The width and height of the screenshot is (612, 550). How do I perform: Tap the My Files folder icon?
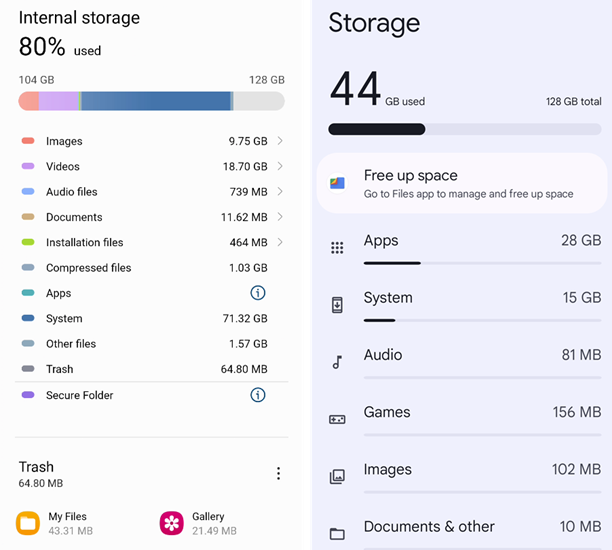pos(28,523)
